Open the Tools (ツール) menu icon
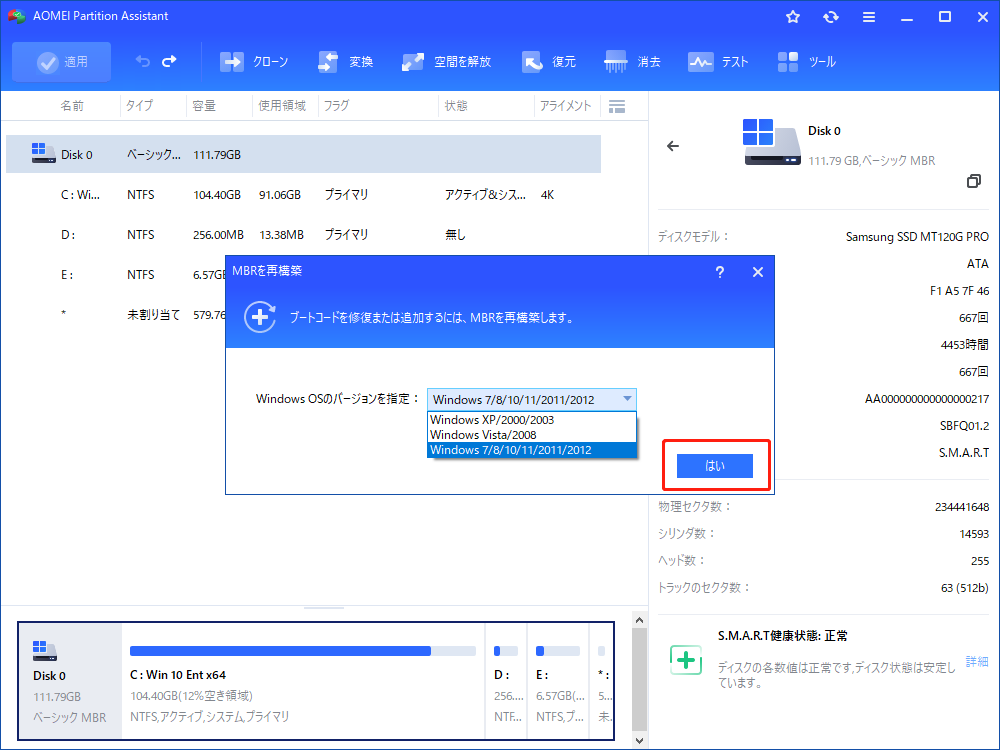 (788, 62)
